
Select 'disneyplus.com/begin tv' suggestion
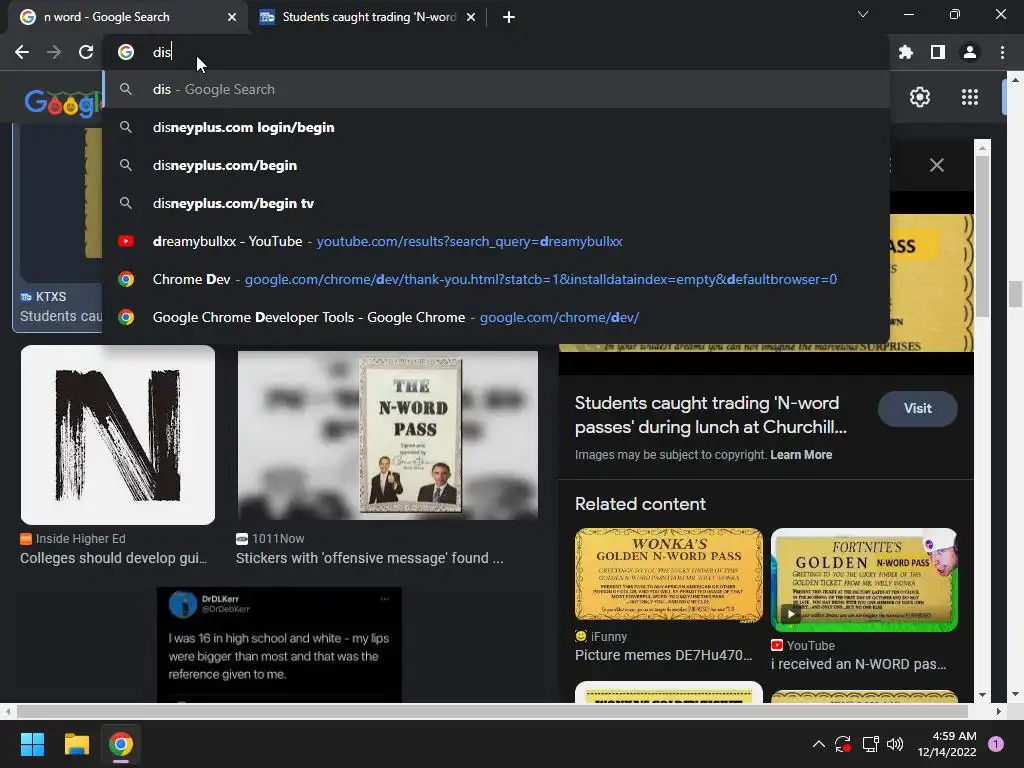[496, 203]
